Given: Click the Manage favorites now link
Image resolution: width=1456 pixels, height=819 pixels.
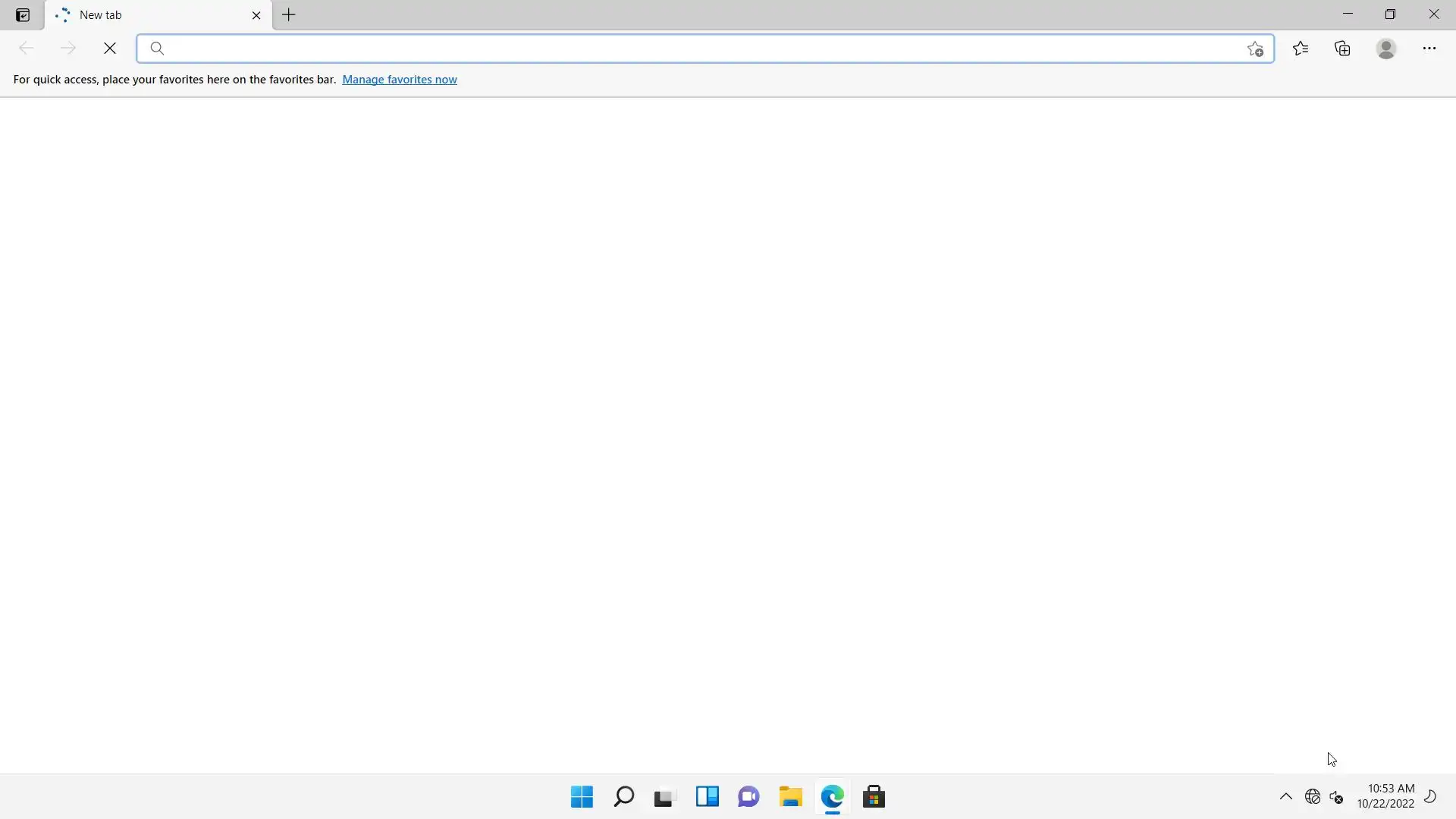Looking at the screenshot, I should click(x=399, y=80).
